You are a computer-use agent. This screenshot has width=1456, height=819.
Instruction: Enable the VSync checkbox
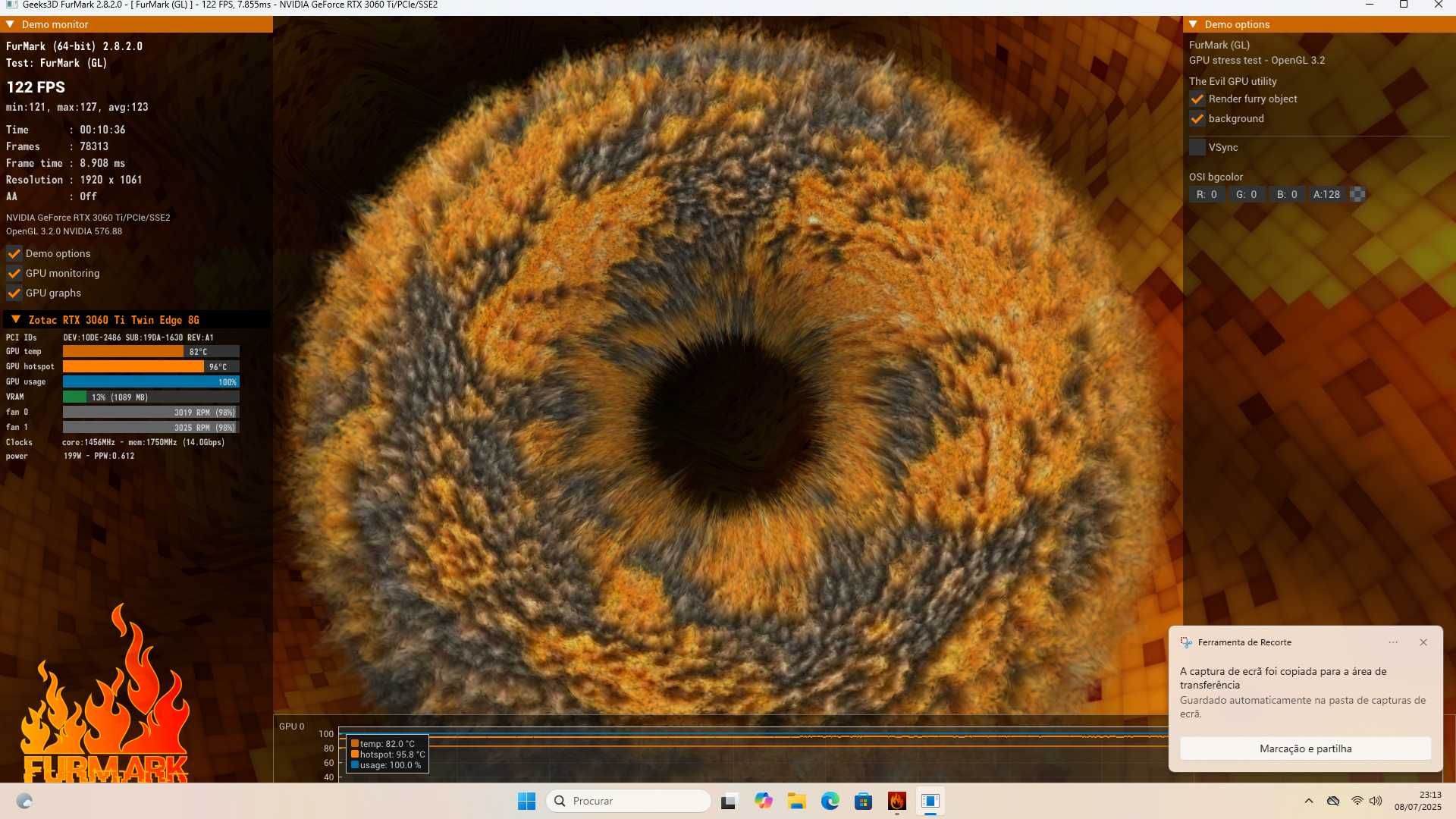pos(1197,147)
